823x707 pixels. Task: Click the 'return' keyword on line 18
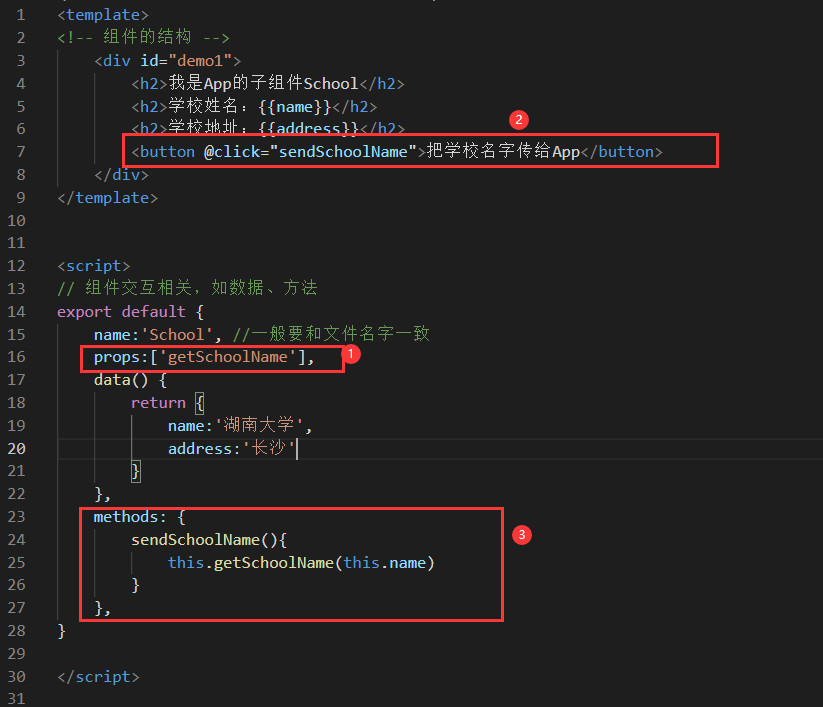[x=158, y=403]
